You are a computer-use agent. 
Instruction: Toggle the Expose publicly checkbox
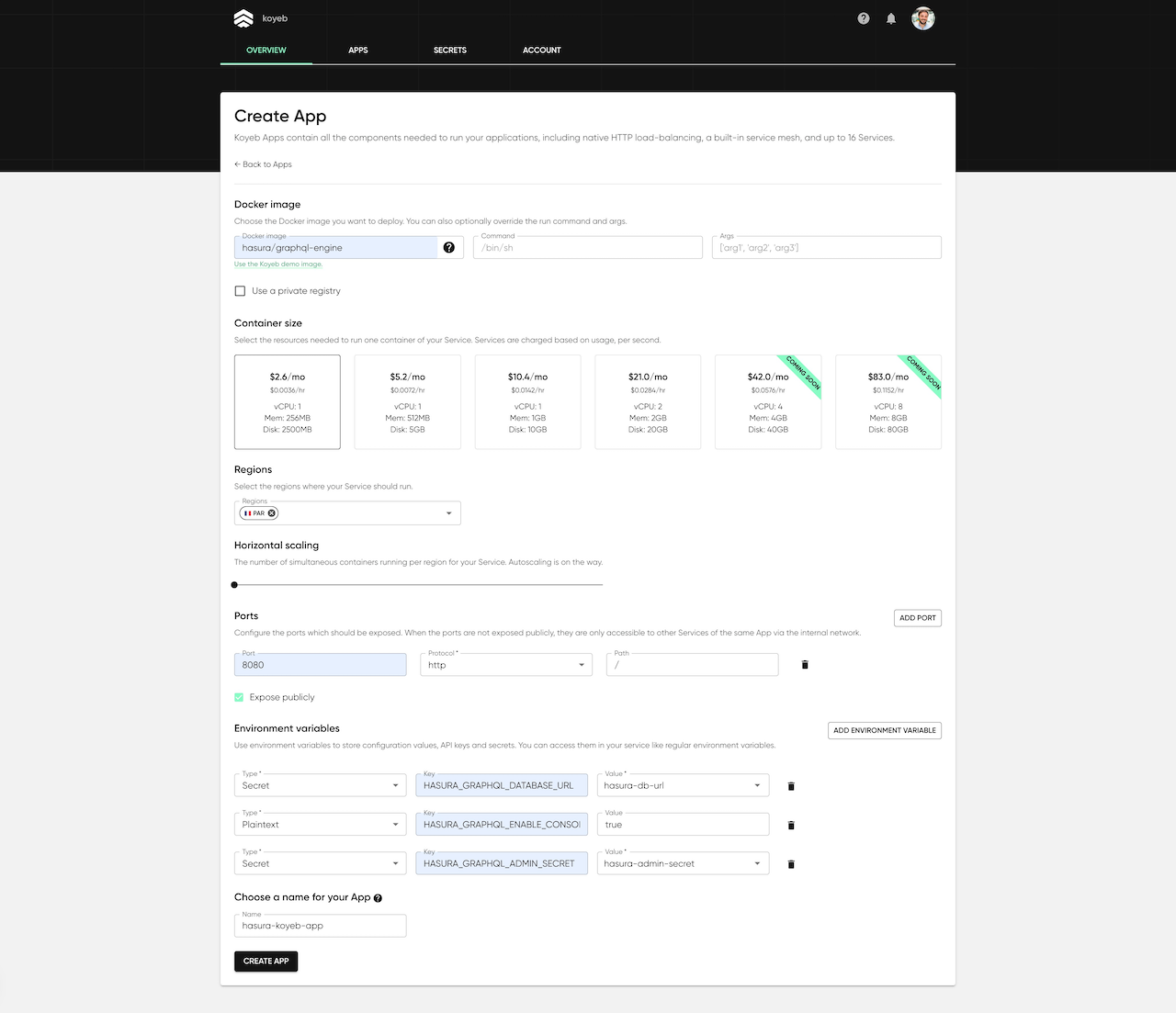coord(240,697)
